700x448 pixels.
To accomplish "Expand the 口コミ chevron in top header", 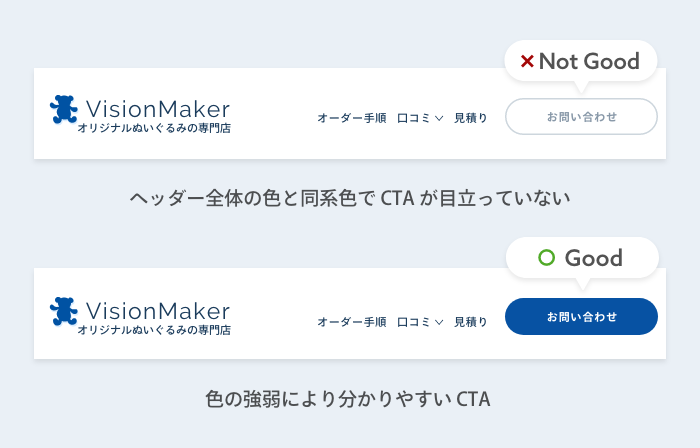I will tap(439, 118).
